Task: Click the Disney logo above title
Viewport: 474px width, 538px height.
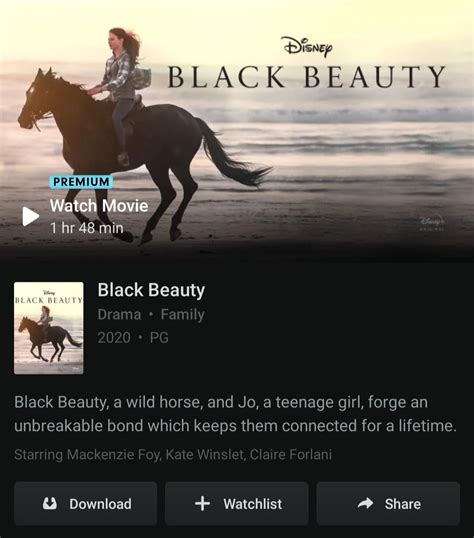Action: point(307,46)
